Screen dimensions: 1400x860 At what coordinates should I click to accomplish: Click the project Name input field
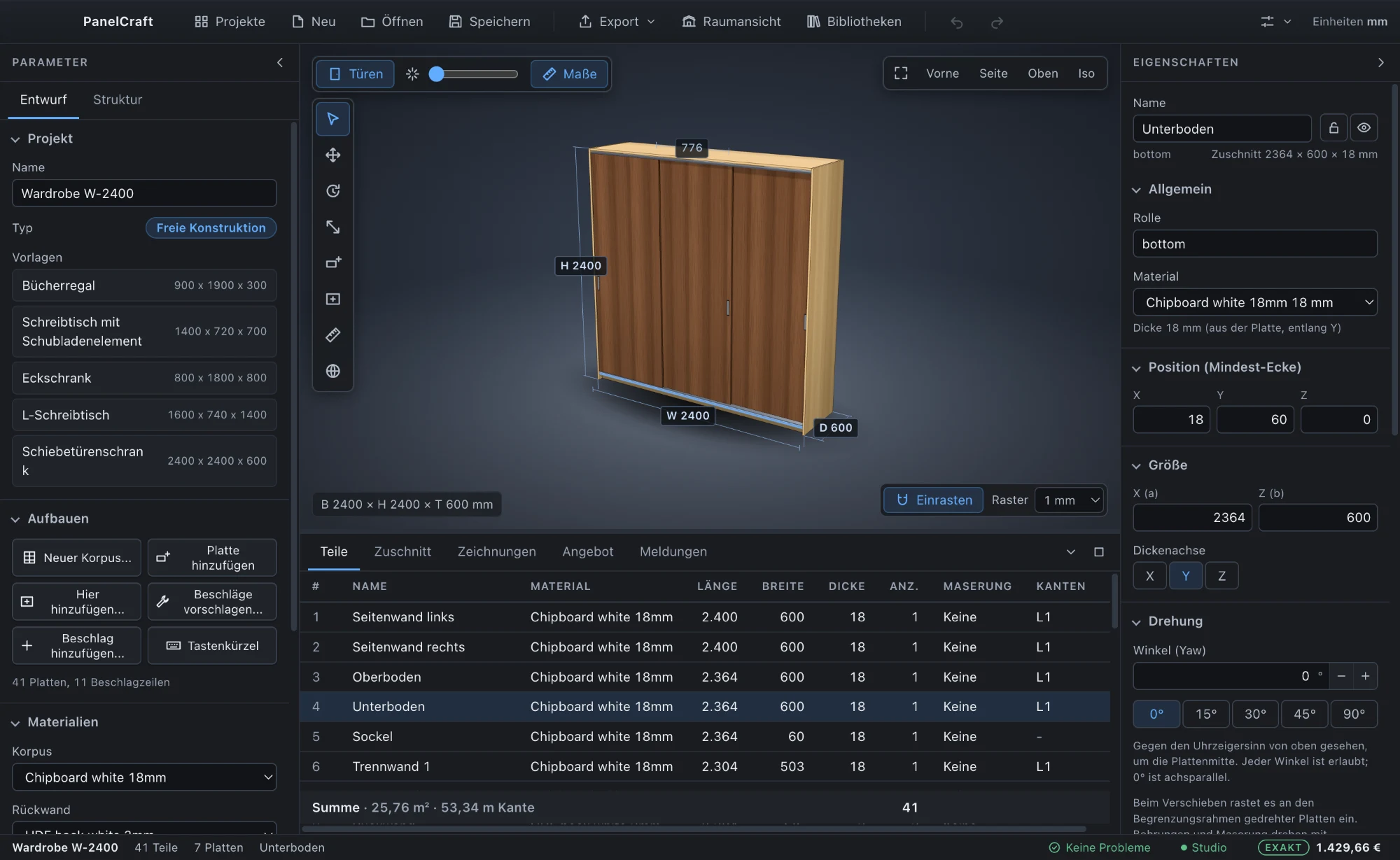click(144, 193)
